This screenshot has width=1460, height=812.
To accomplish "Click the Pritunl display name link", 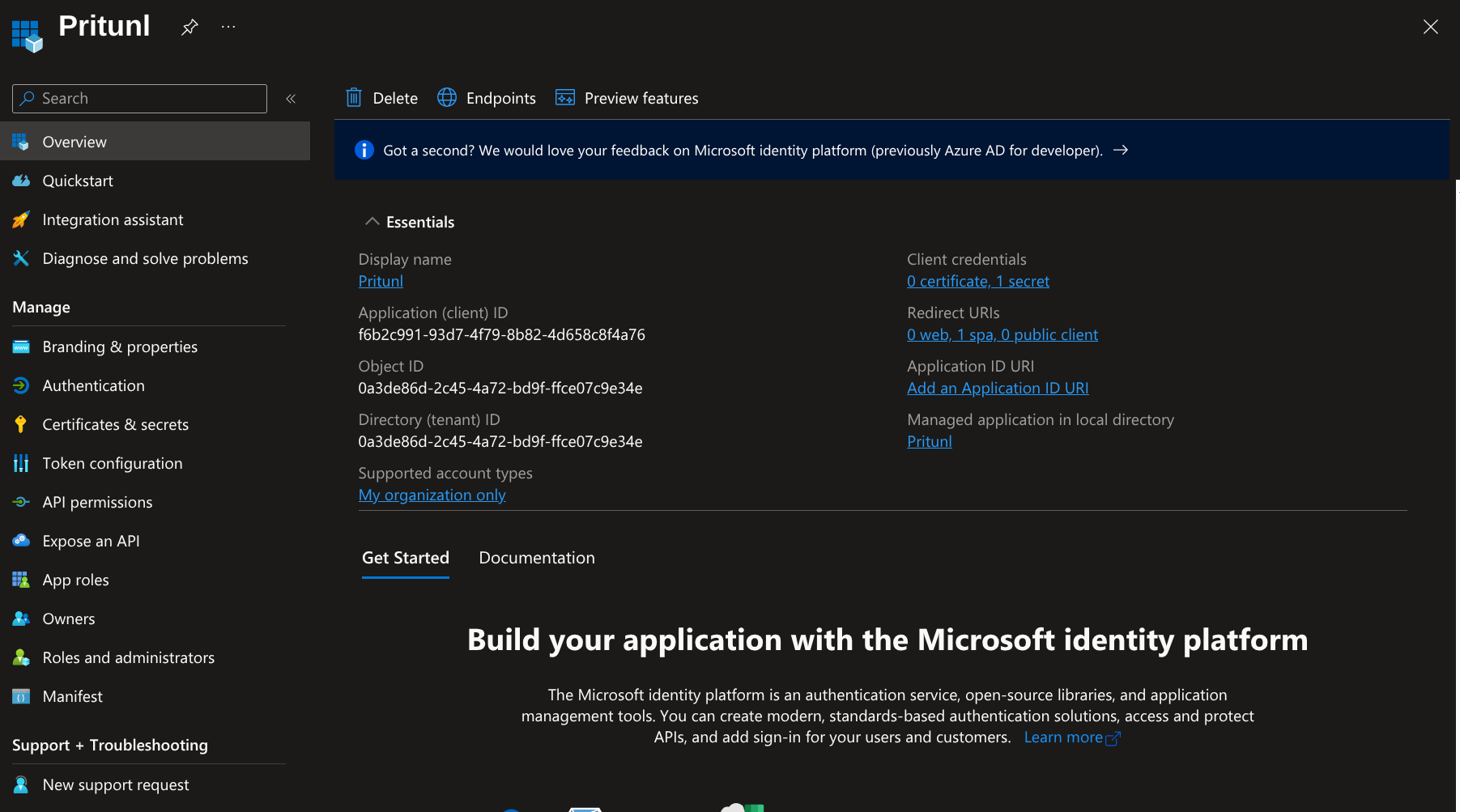I will (x=381, y=281).
